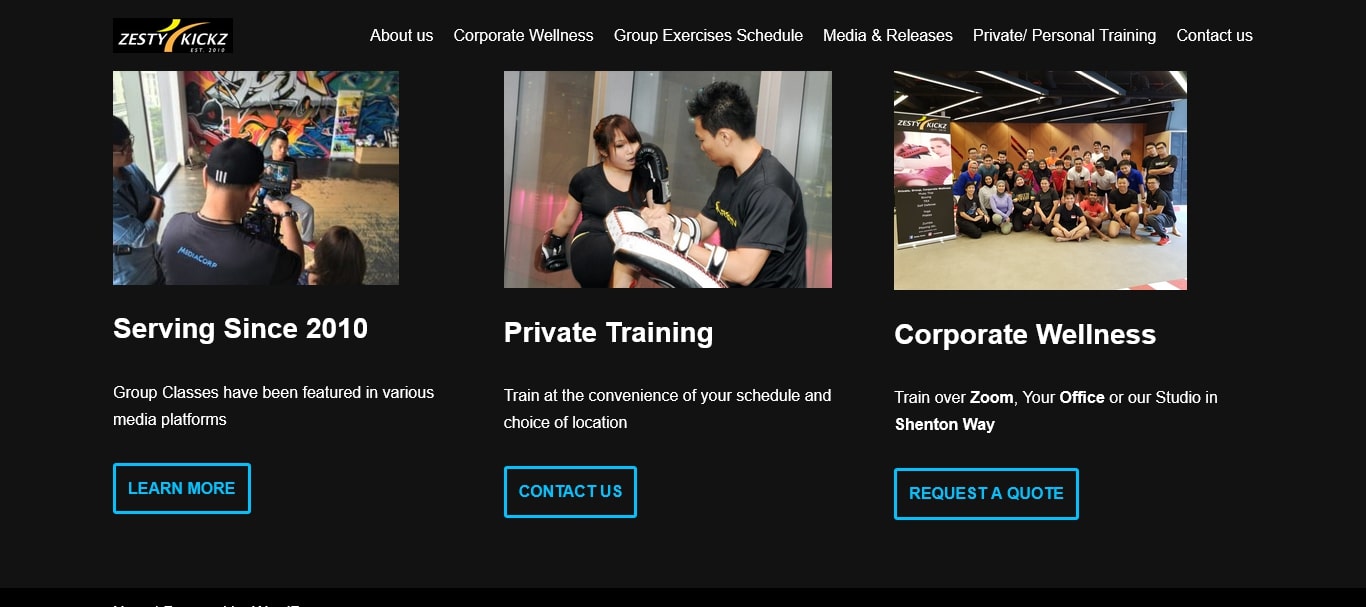Open the About us menu item
1366x607 pixels.
401,35
